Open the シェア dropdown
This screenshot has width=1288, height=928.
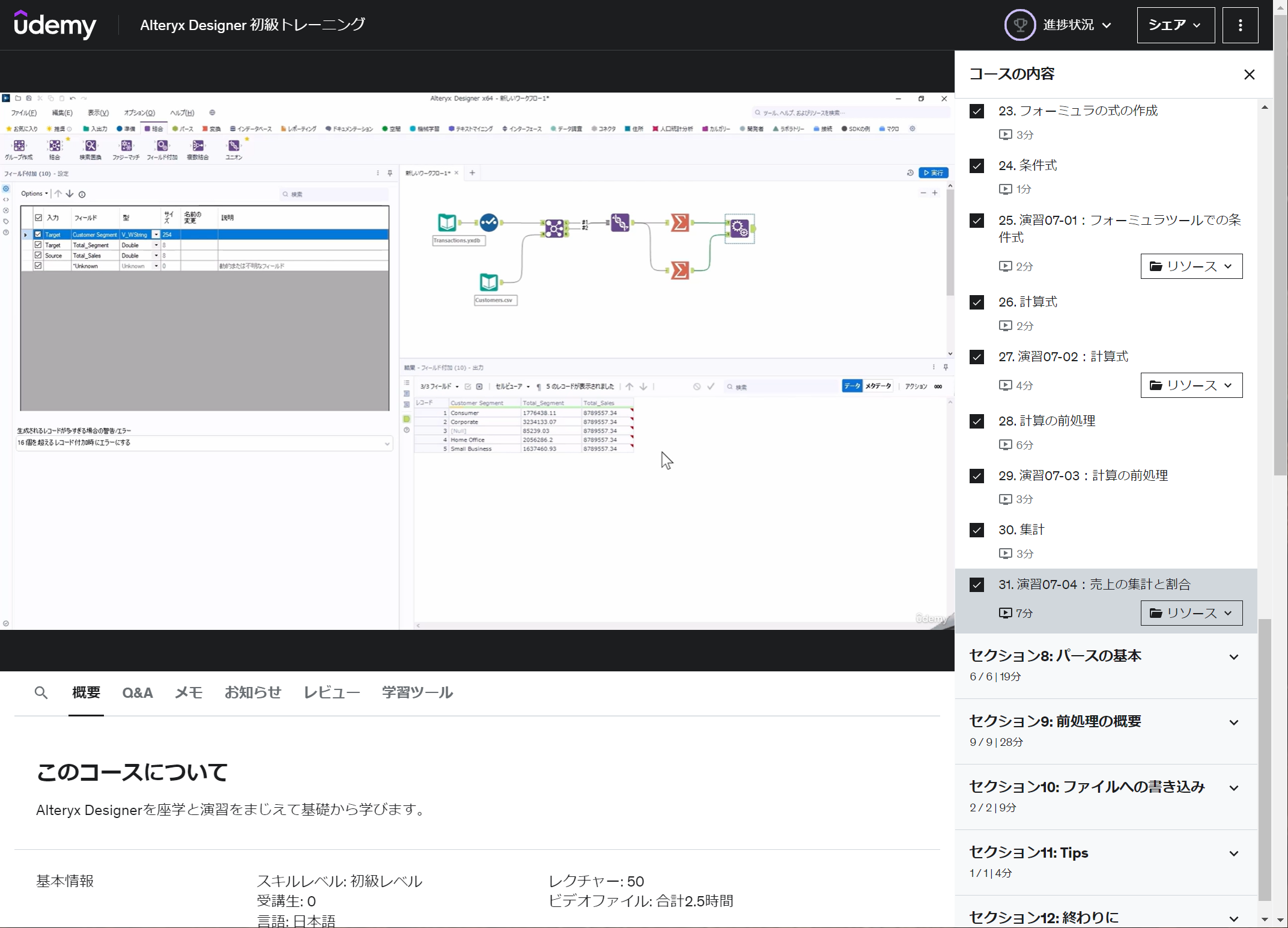point(1175,25)
